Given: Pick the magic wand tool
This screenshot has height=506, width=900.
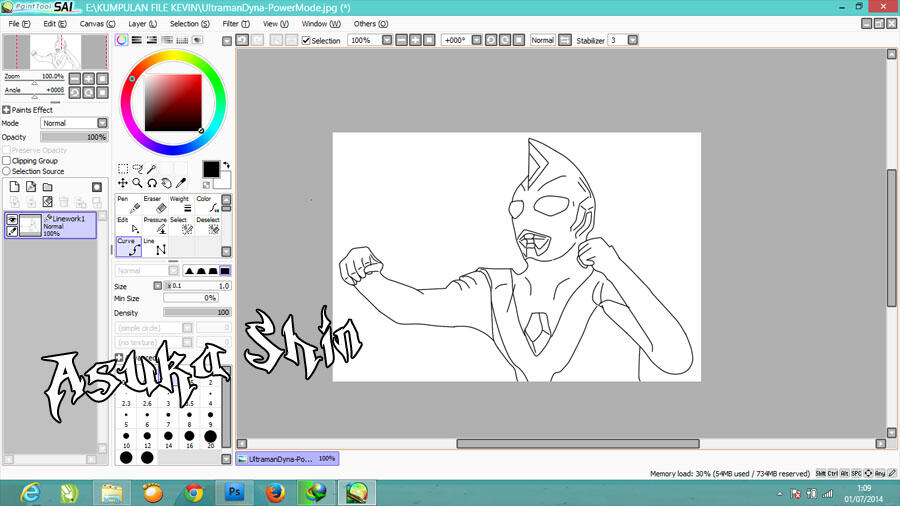Looking at the screenshot, I should (x=152, y=169).
